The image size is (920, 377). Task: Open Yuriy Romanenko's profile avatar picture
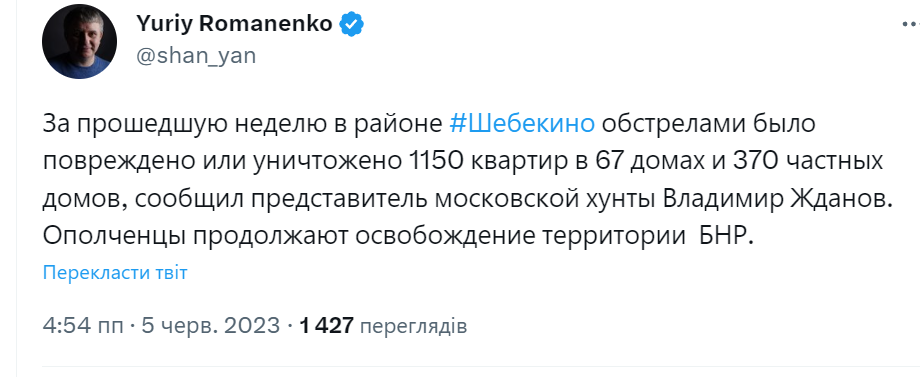79,41
